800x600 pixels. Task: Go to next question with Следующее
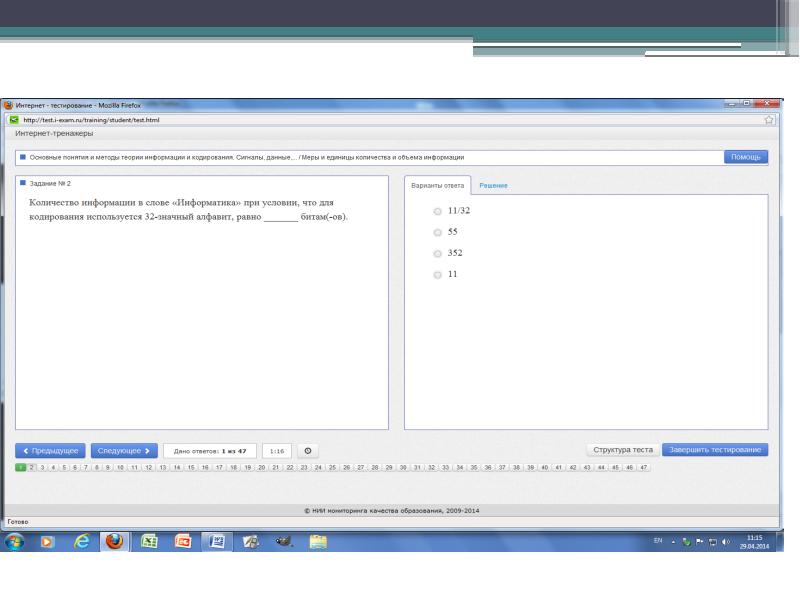coord(124,451)
